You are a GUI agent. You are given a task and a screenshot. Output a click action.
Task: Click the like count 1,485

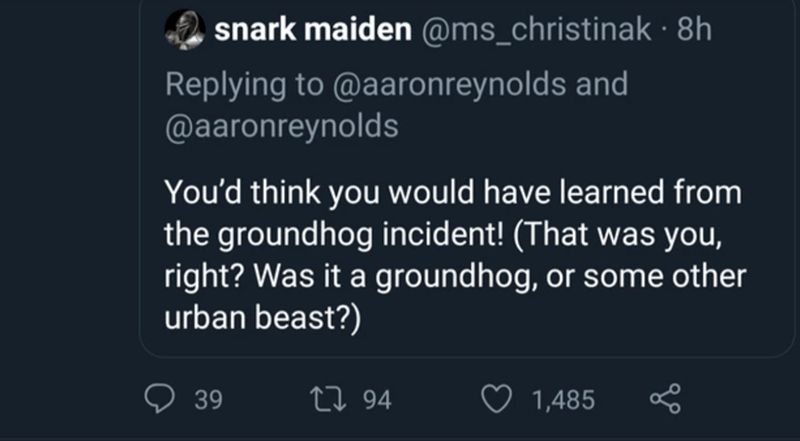(562, 401)
